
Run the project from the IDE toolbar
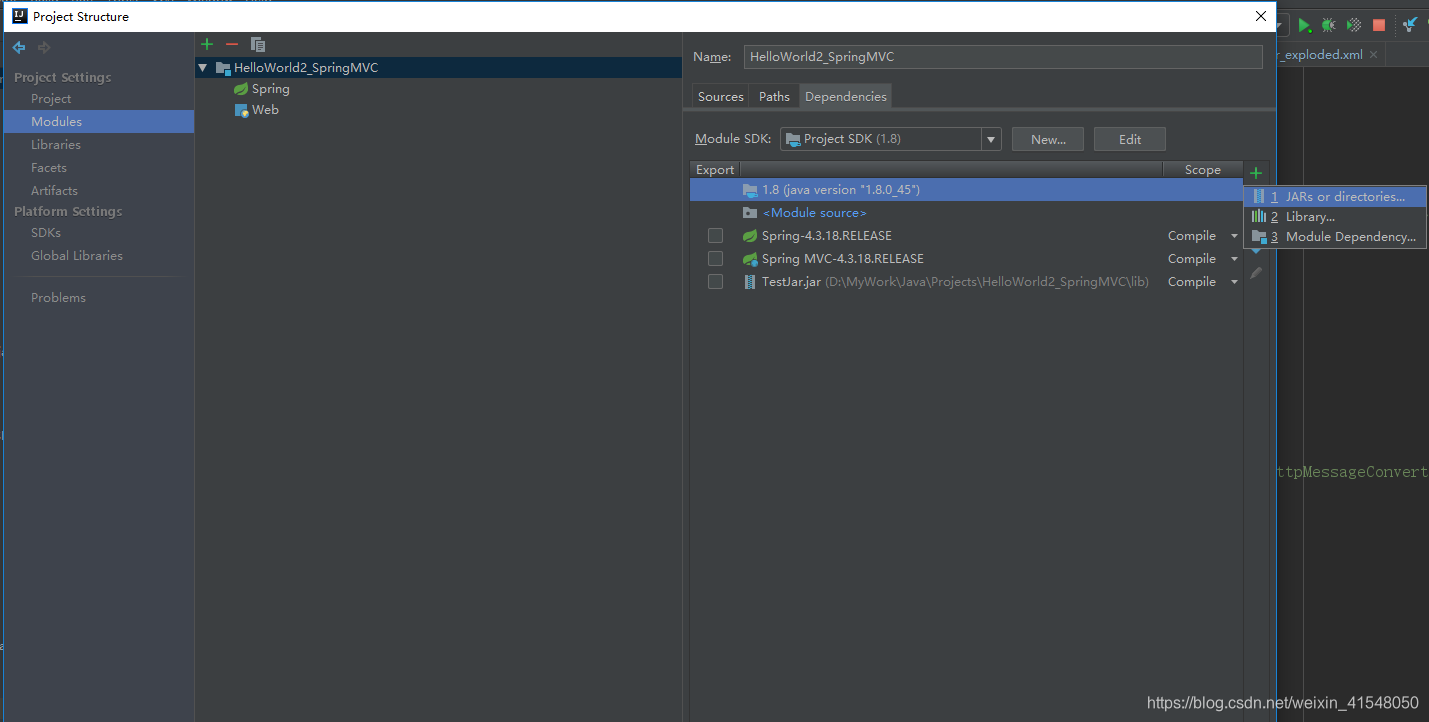click(x=1304, y=25)
